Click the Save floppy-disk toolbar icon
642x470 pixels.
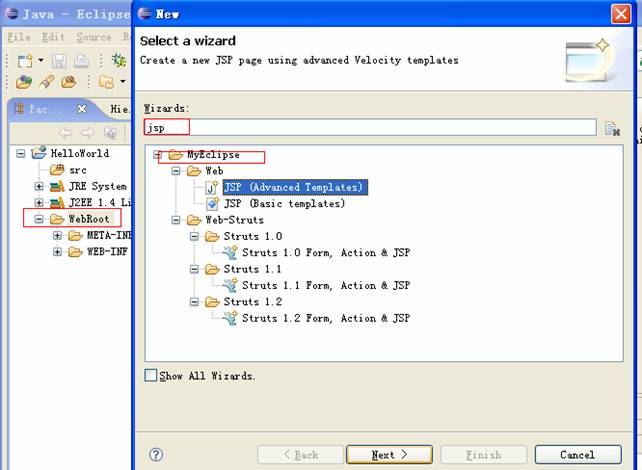pyautogui.click(x=59, y=61)
